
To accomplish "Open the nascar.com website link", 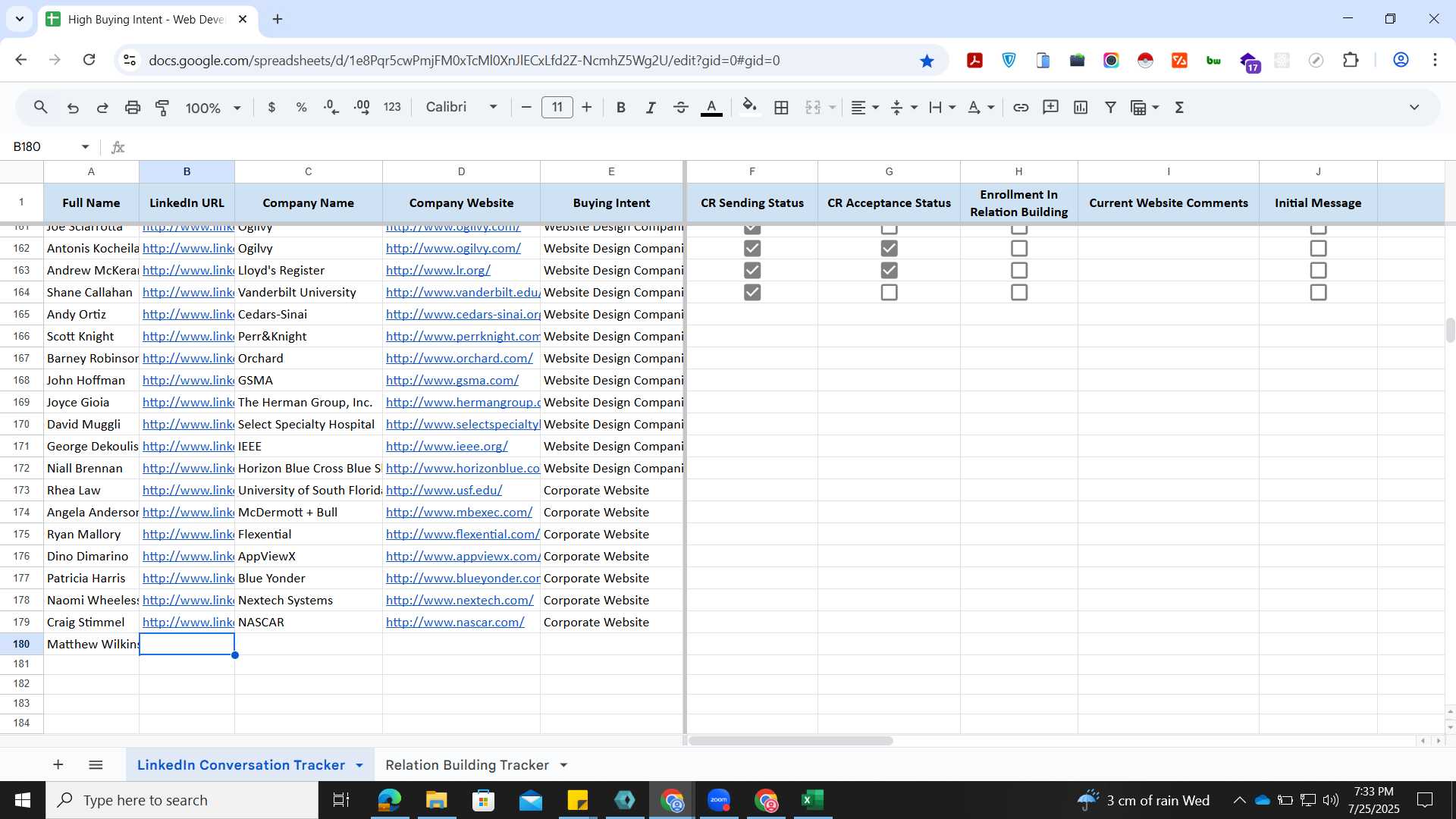I will [x=455, y=622].
